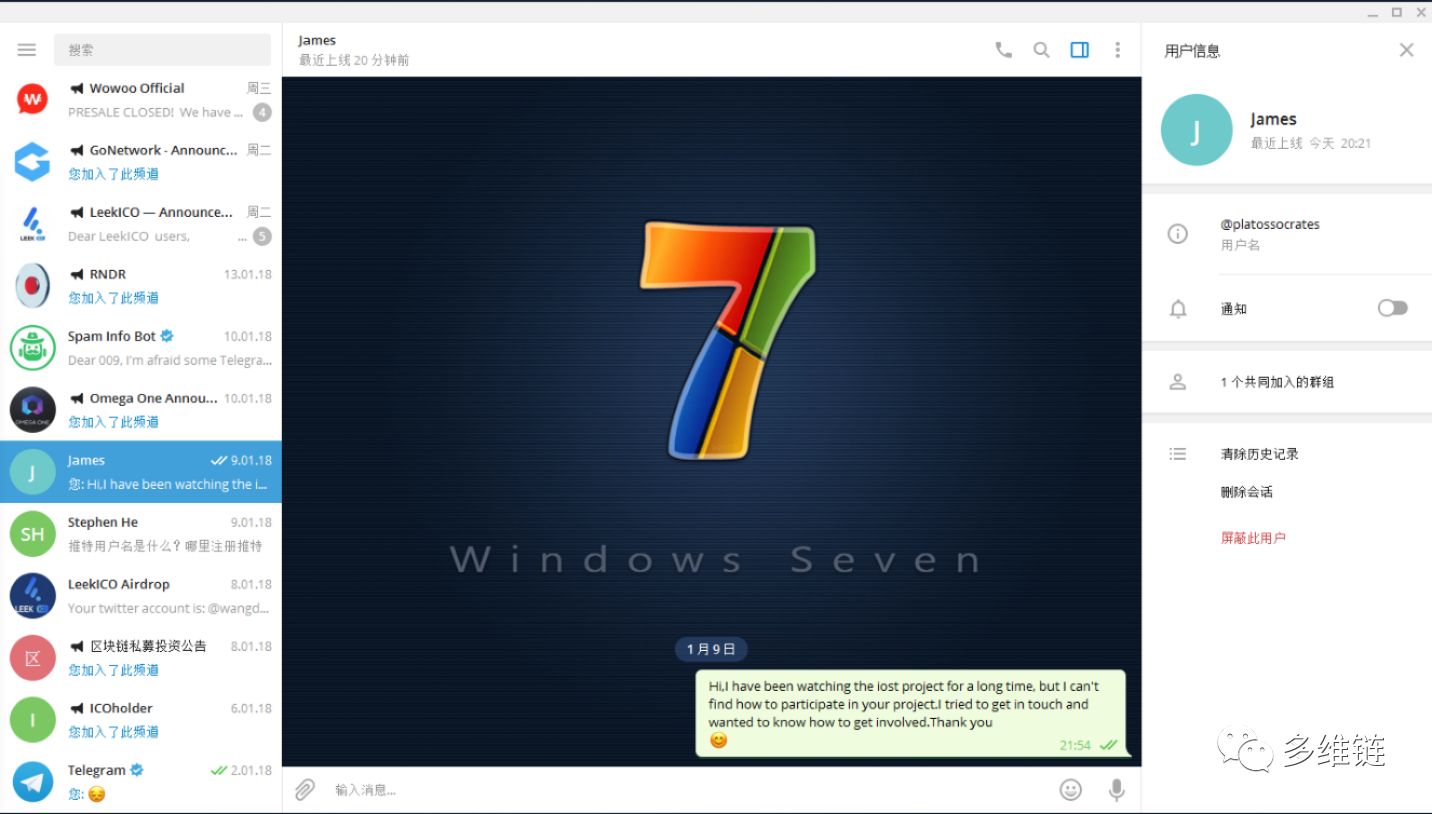Click 屏蔽此用户 to block this user
This screenshot has height=814, width=1432.
(x=1253, y=538)
